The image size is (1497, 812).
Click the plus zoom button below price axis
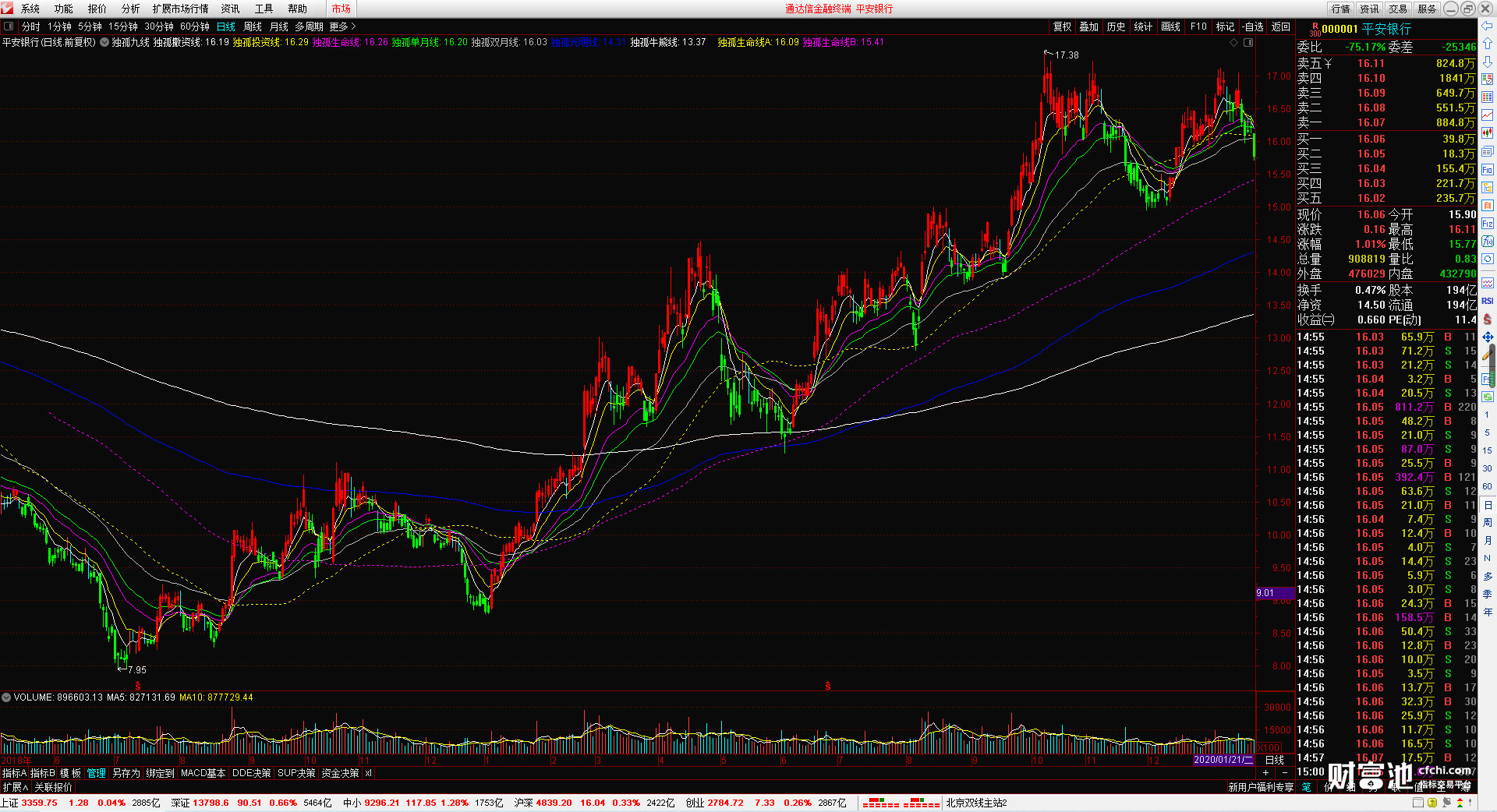point(1265,772)
